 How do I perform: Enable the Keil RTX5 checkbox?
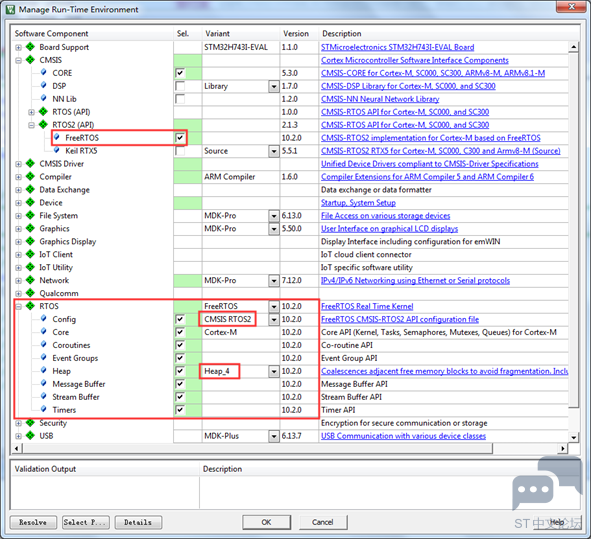[x=180, y=150]
